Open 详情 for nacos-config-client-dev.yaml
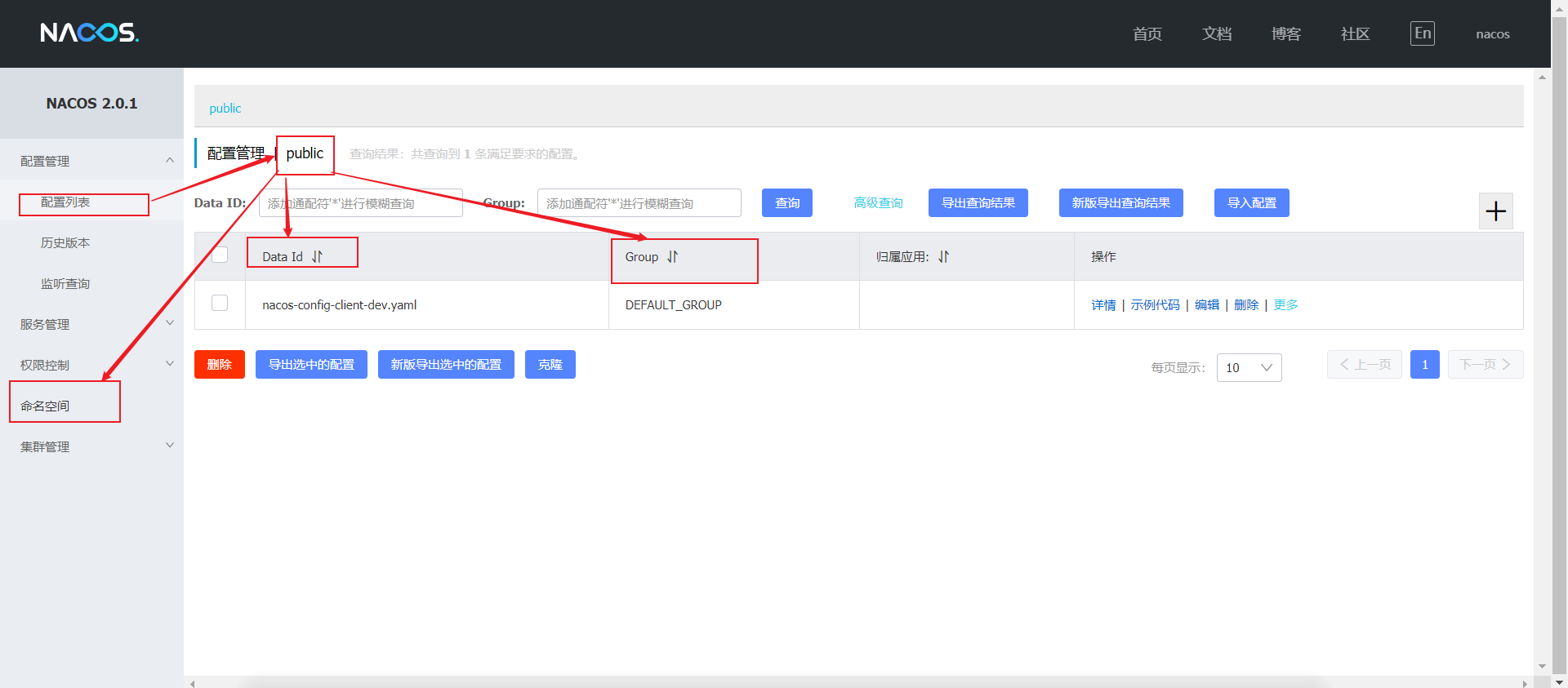This screenshot has width=1568, height=688. click(1103, 304)
